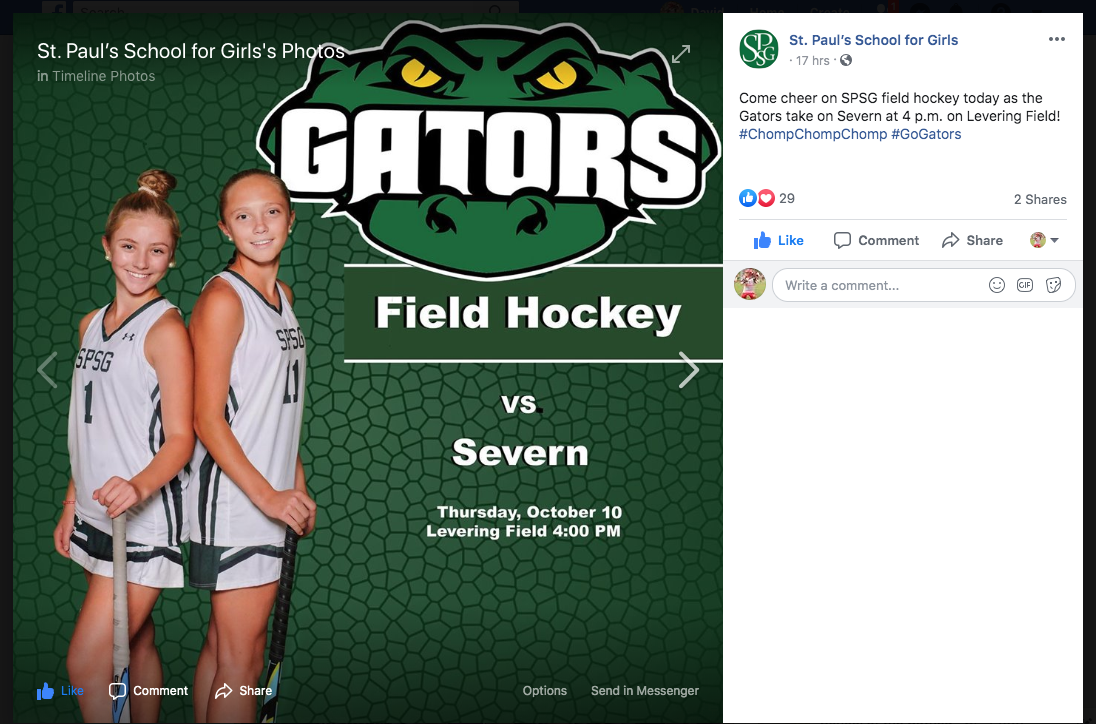Expand the comment-as profile selector dropdown
Image resolution: width=1096 pixels, height=724 pixels.
(1045, 240)
